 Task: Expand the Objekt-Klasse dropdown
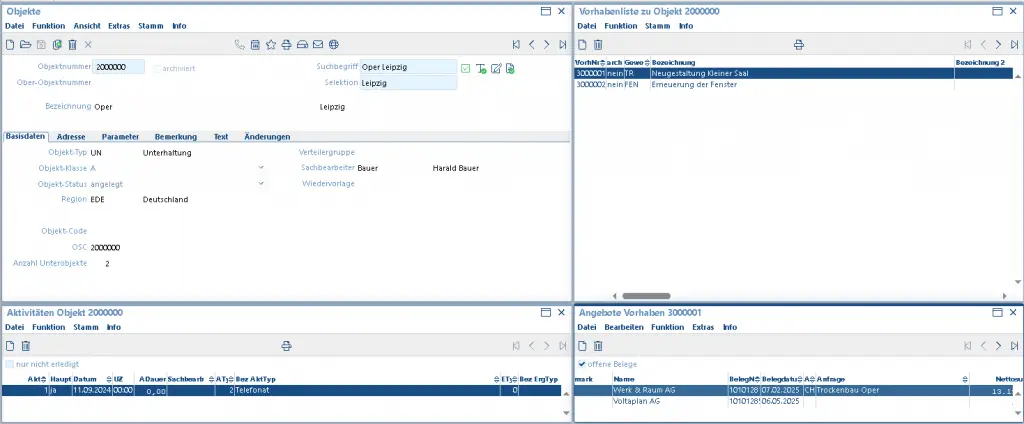coord(262,168)
